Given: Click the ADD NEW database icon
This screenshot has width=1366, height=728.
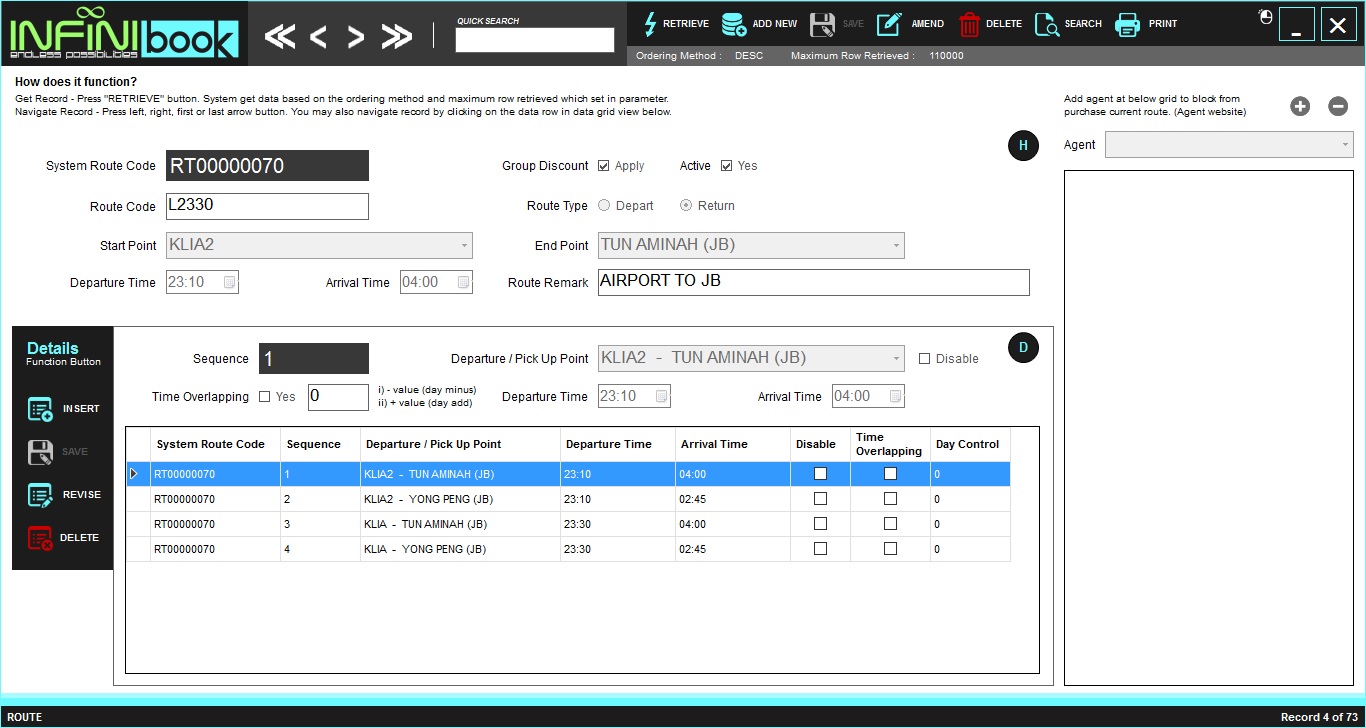Looking at the screenshot, I should (x=734, y=24).
